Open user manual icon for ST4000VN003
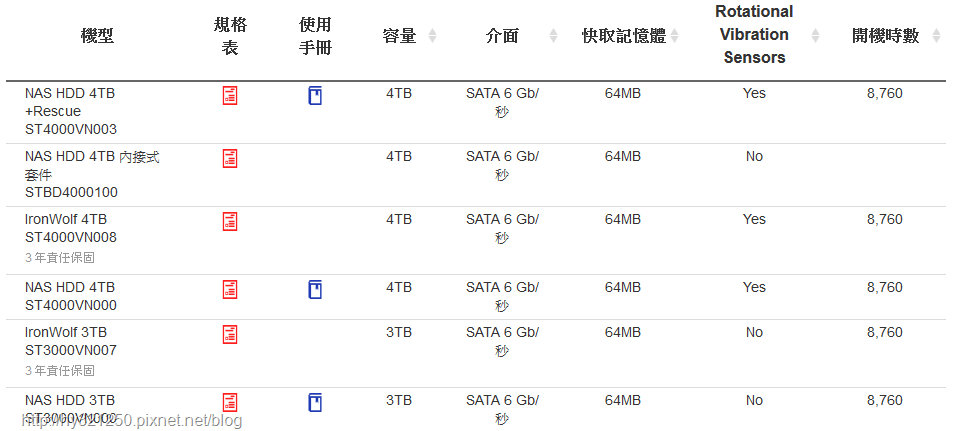The width and height of the screenshot is (953, 431). tap(315, 95)
